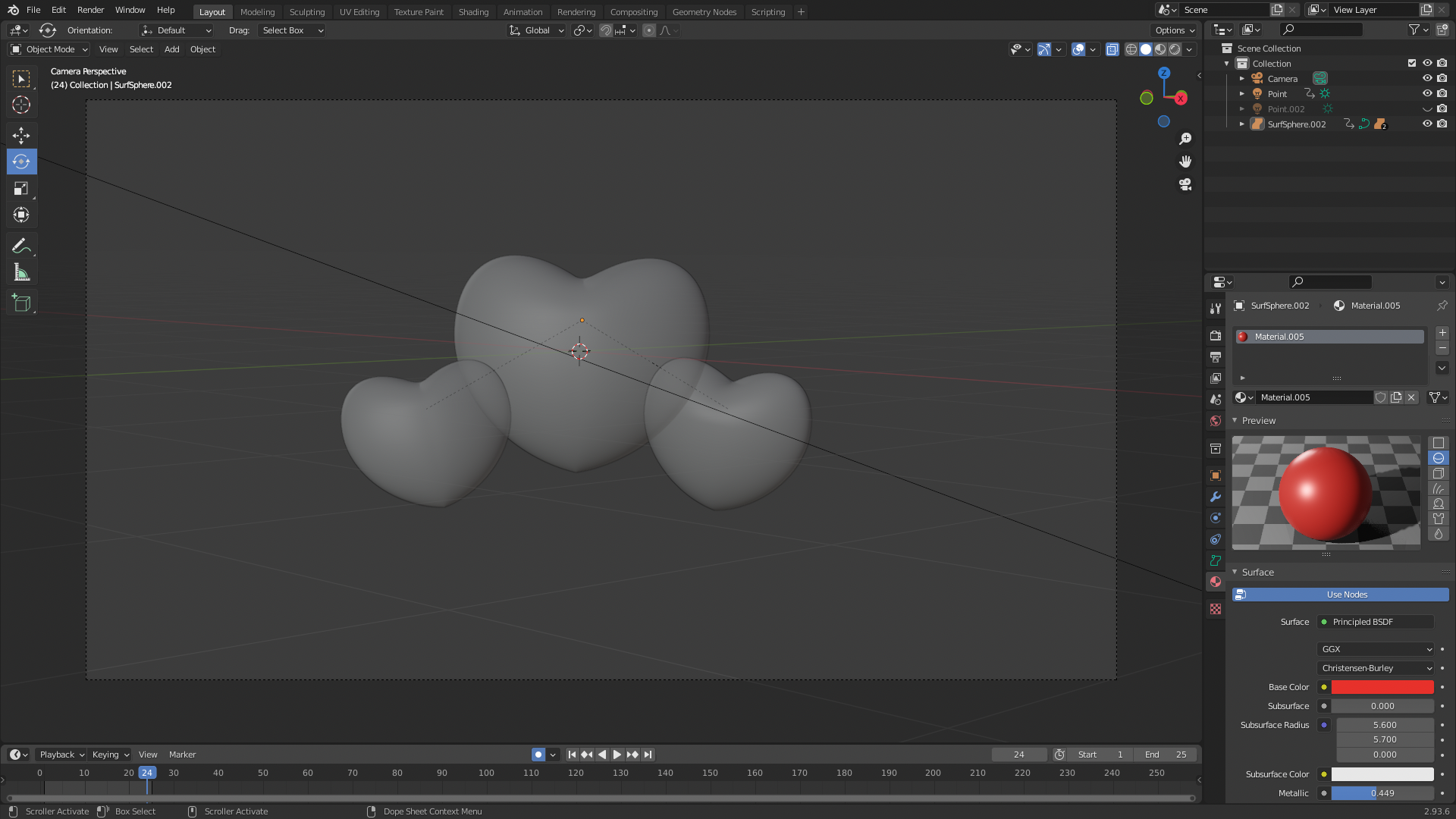Viewport: 1456px width, 819px height.
Task: Open the Object Mode dropdown
Action: [x=49, y=49]
